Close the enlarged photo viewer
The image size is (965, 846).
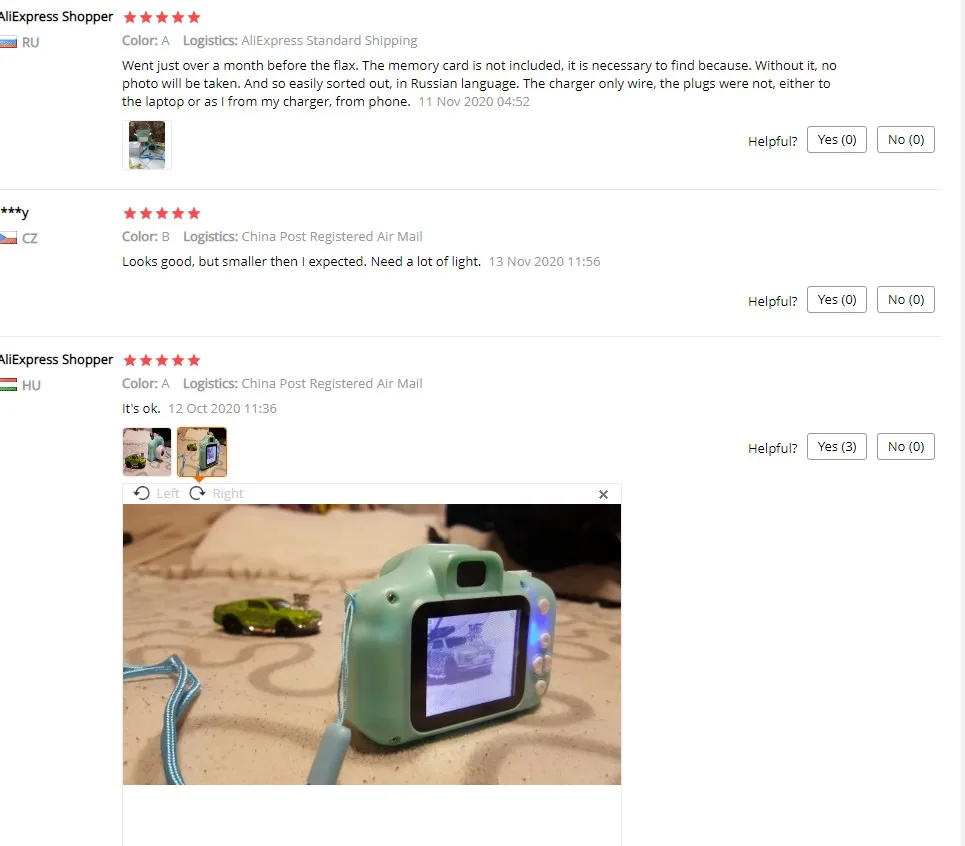coord(603,494)
